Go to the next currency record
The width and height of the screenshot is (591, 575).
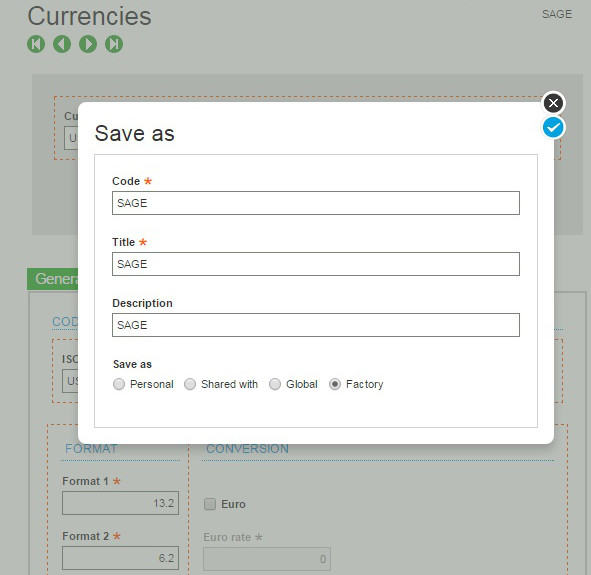(88, 44)
